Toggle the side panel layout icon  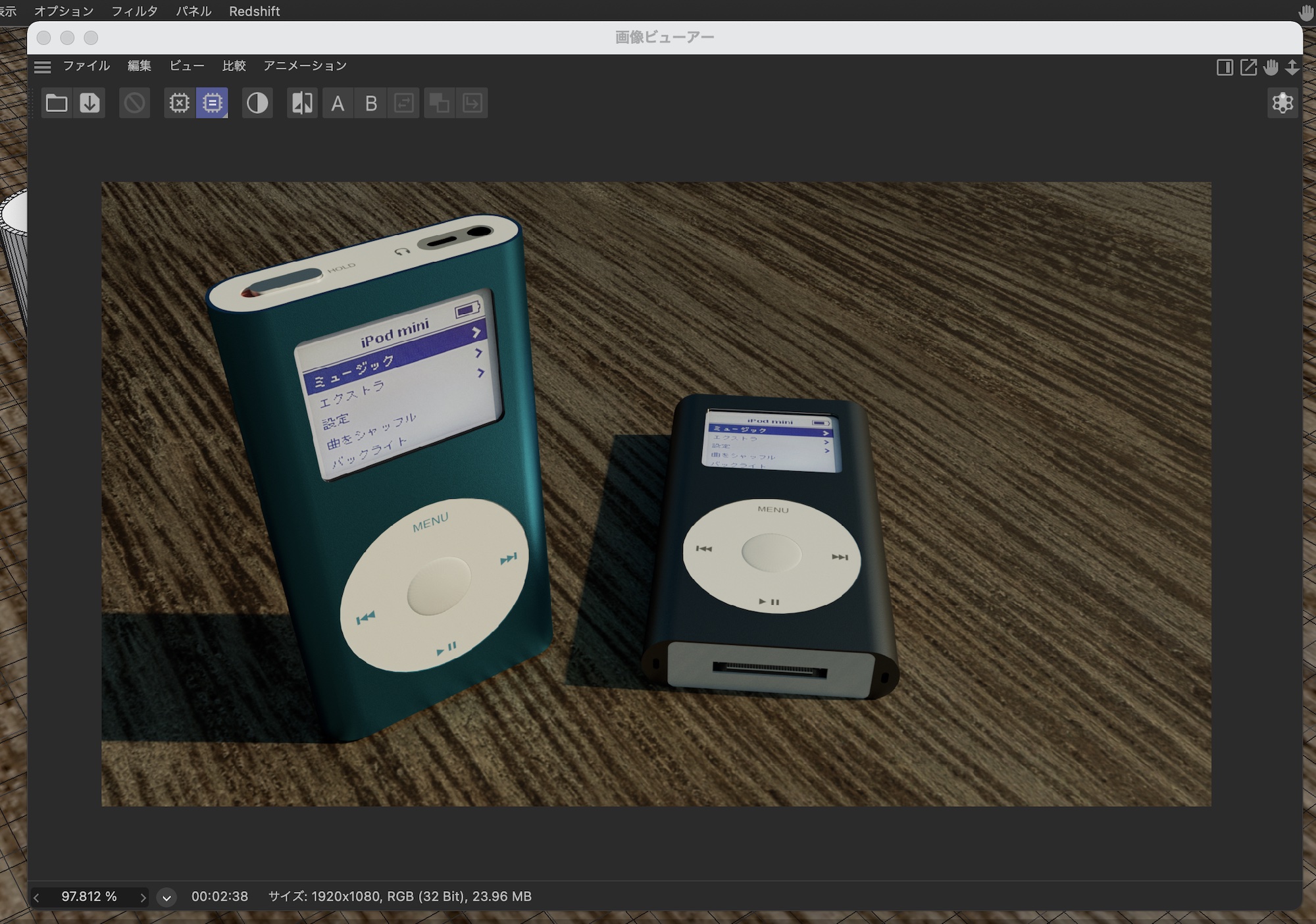click(1225, 67)
